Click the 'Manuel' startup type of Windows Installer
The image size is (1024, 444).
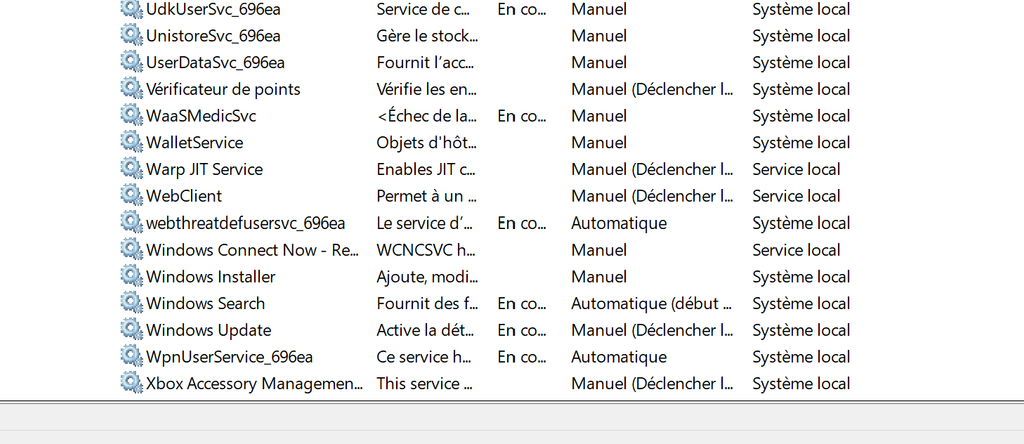[599, 277]
